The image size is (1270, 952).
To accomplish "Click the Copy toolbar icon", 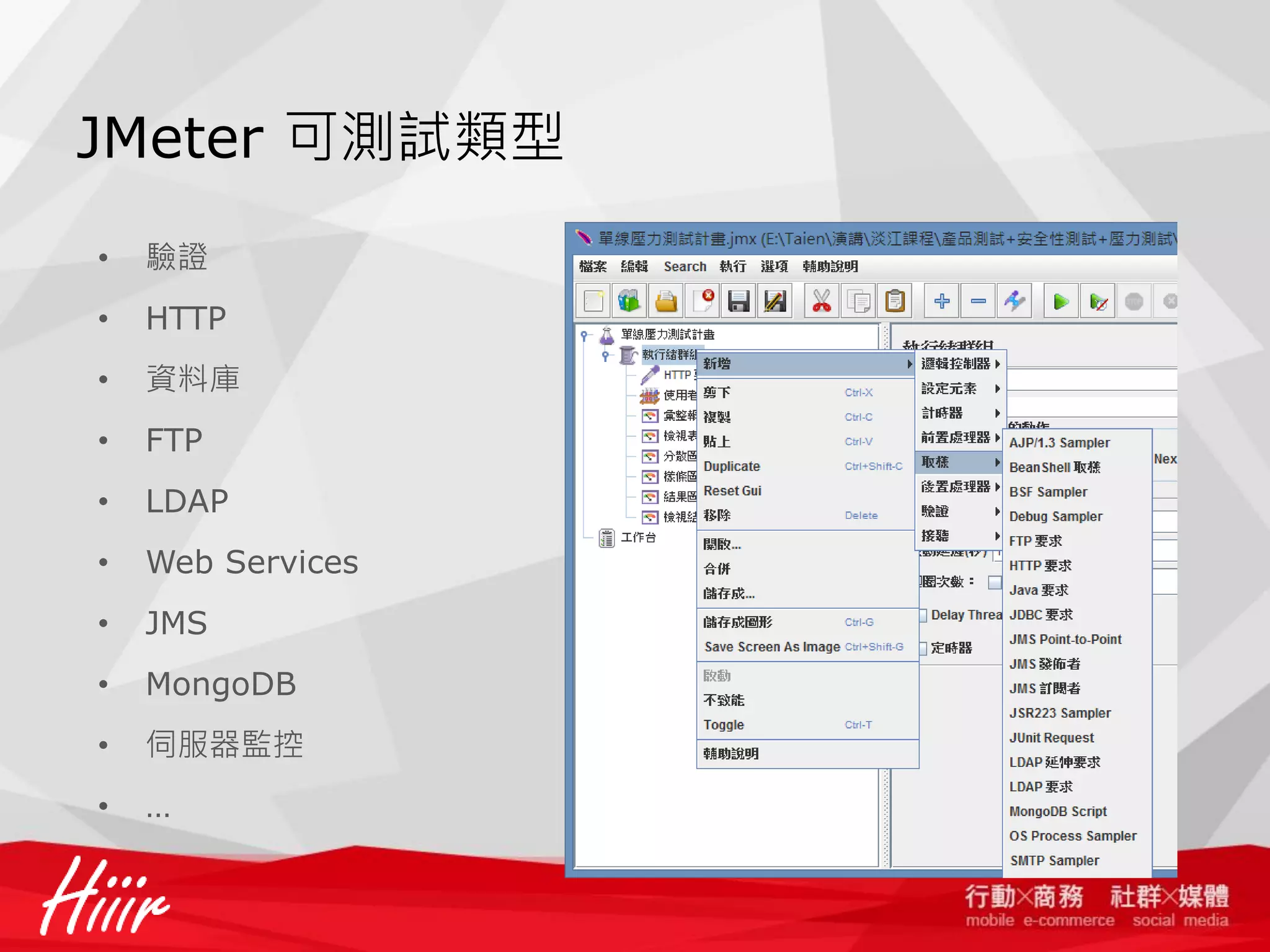I will (x=858, y=301).
